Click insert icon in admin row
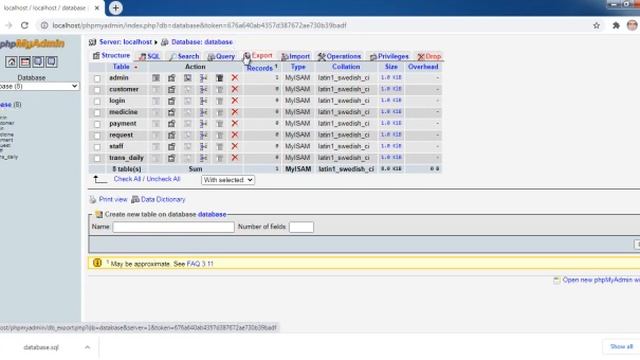 [203, 78]
